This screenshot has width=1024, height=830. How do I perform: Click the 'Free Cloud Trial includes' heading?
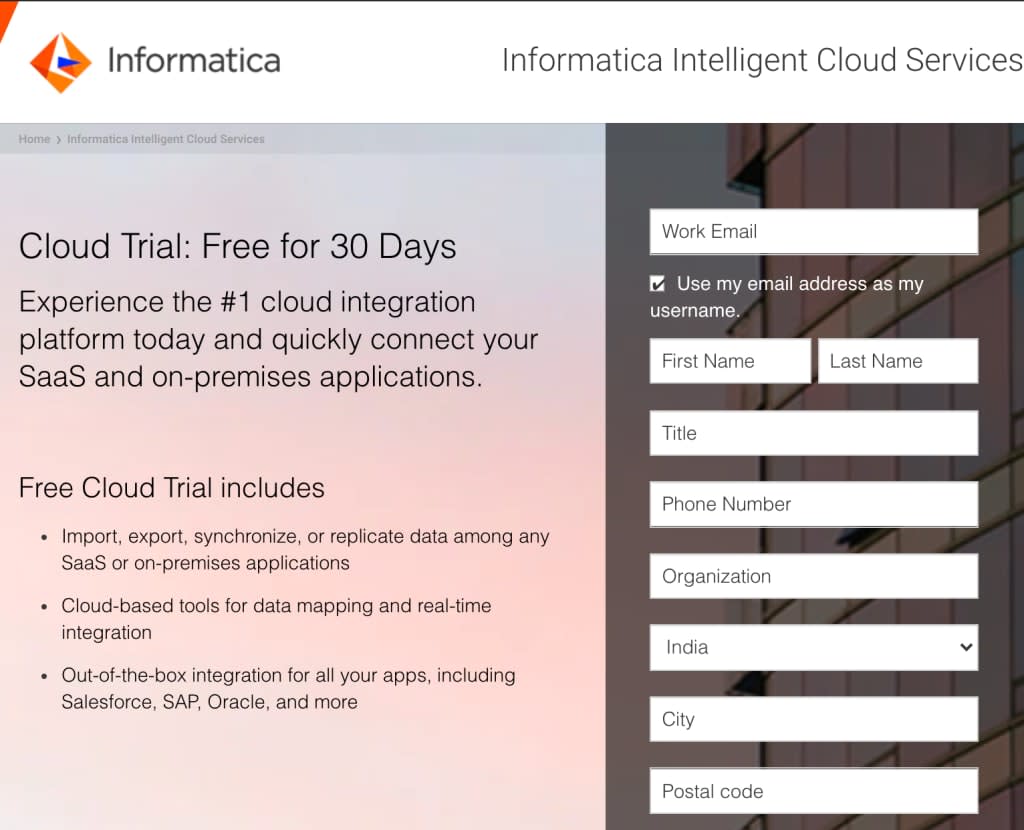(x=172, y=488)
